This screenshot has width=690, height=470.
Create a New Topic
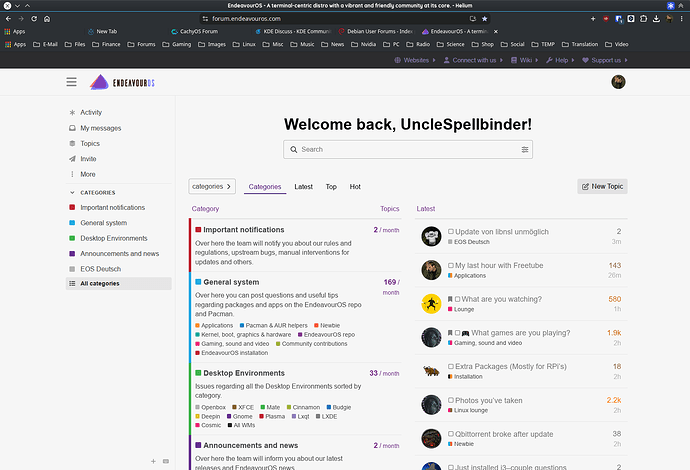tap(602, 186)
